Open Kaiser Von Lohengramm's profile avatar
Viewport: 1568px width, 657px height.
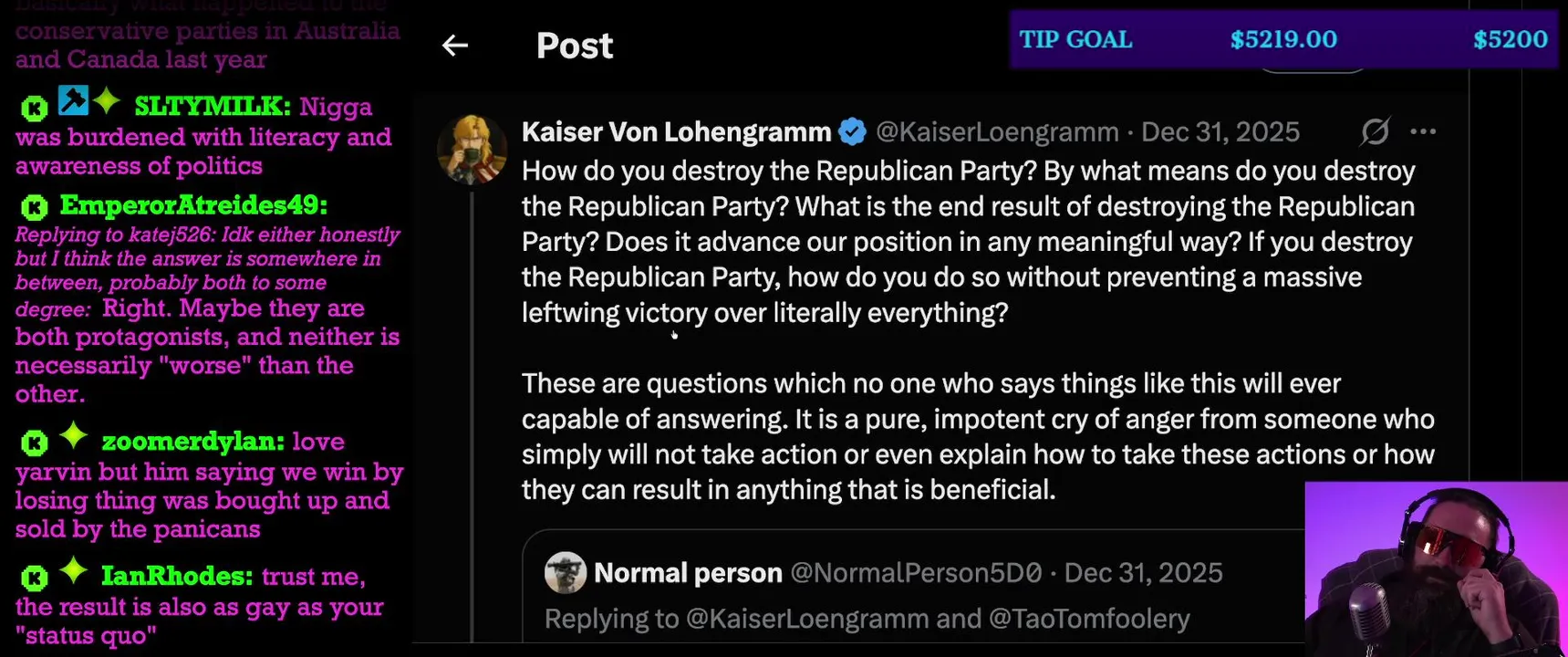[472, 149]
